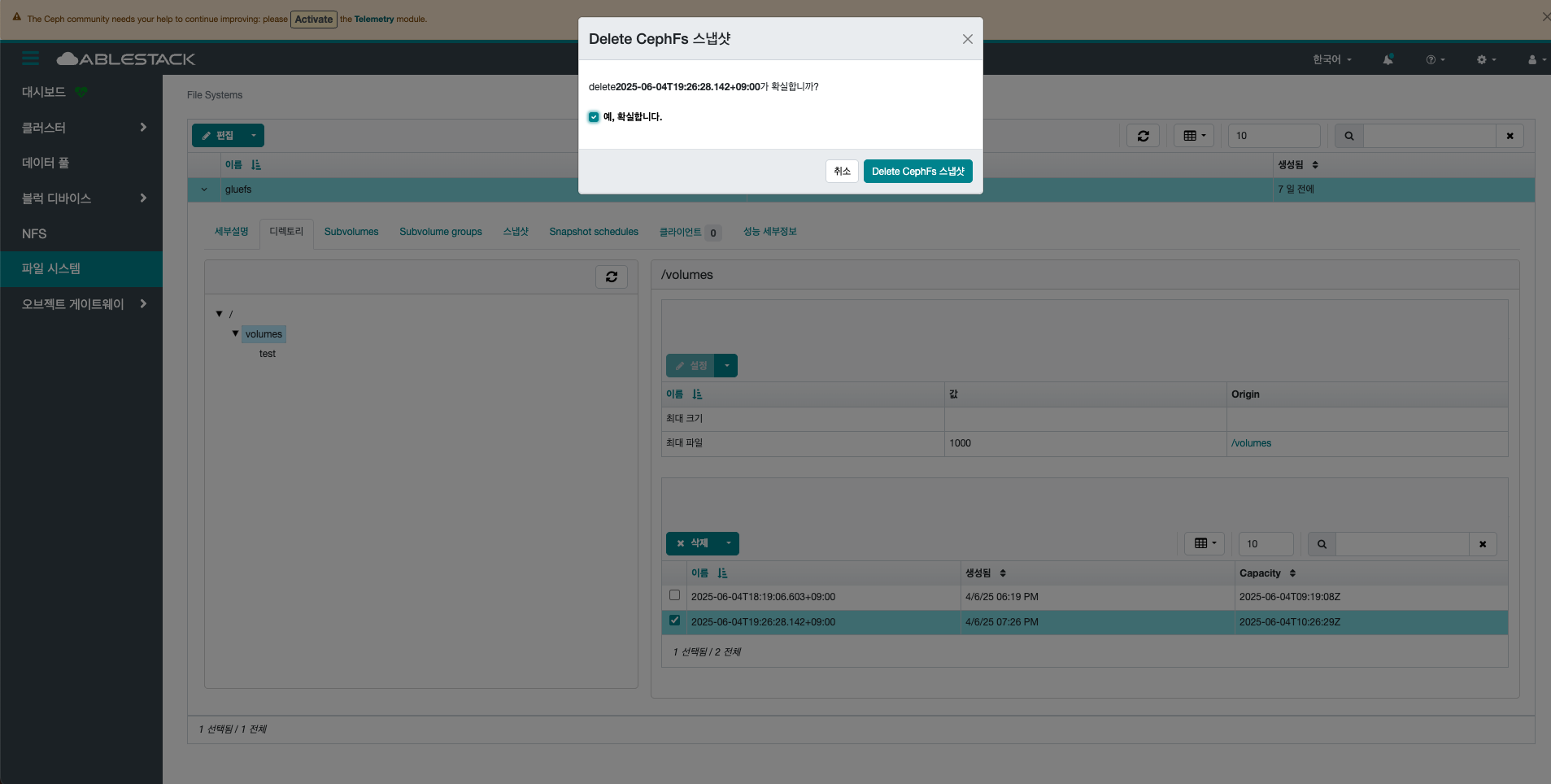
Task: Switch to the Subvolumes tab
Action: pos(351,232)
